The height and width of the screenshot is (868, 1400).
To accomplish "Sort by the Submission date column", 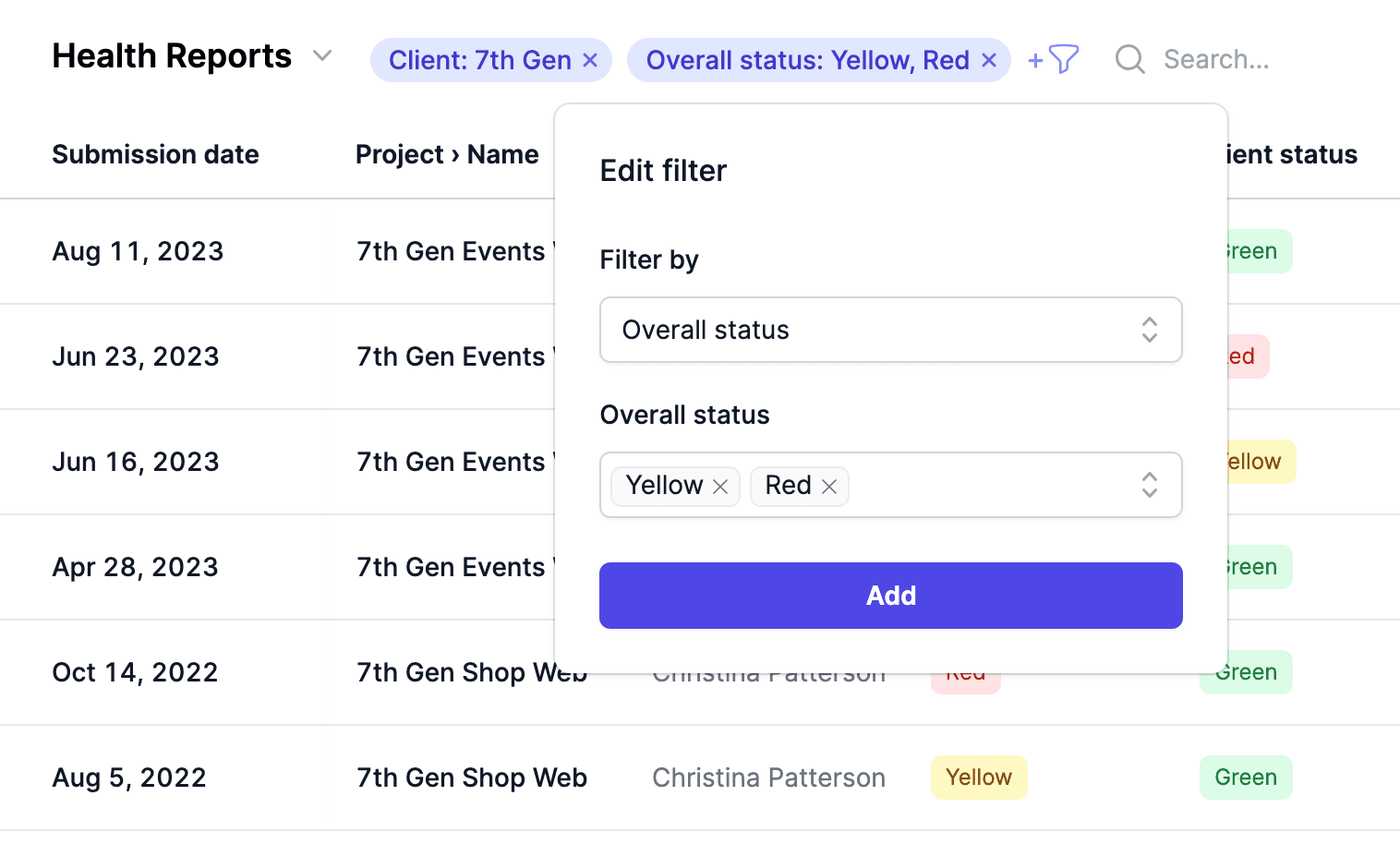I will coord(155,154).
